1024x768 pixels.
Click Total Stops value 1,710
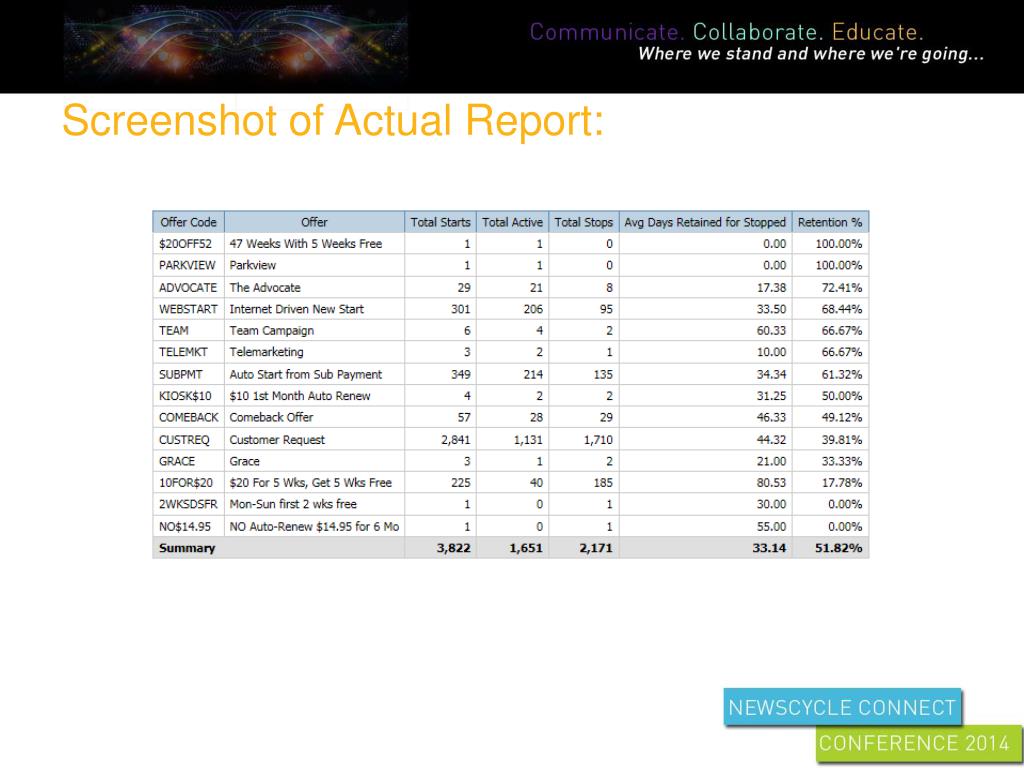(x=598, y=440)
